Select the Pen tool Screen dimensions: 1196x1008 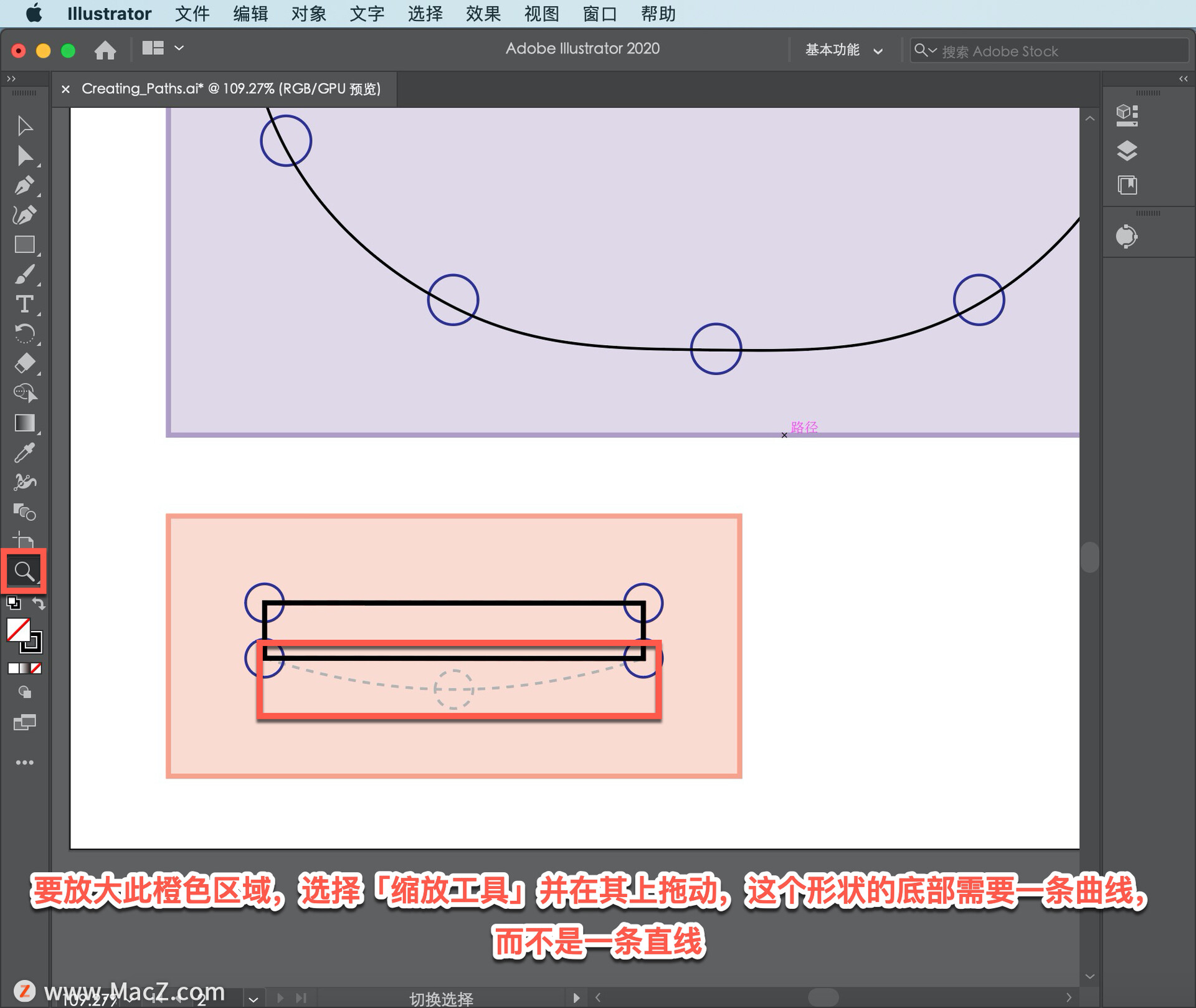(24, 186)
